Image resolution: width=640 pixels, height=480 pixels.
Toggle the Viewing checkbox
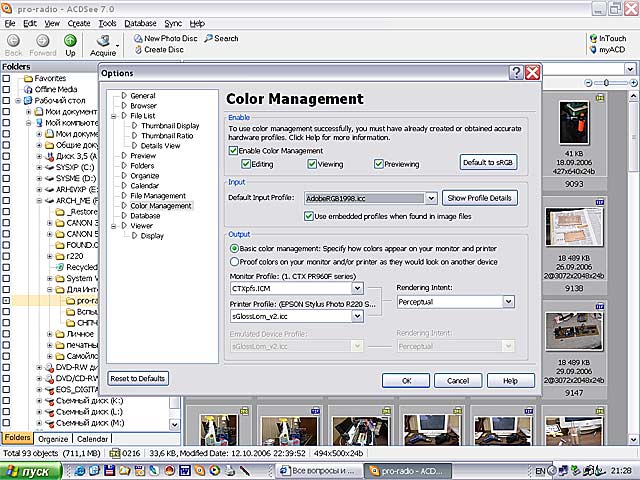pyautogui.click(x=312, y=164)
